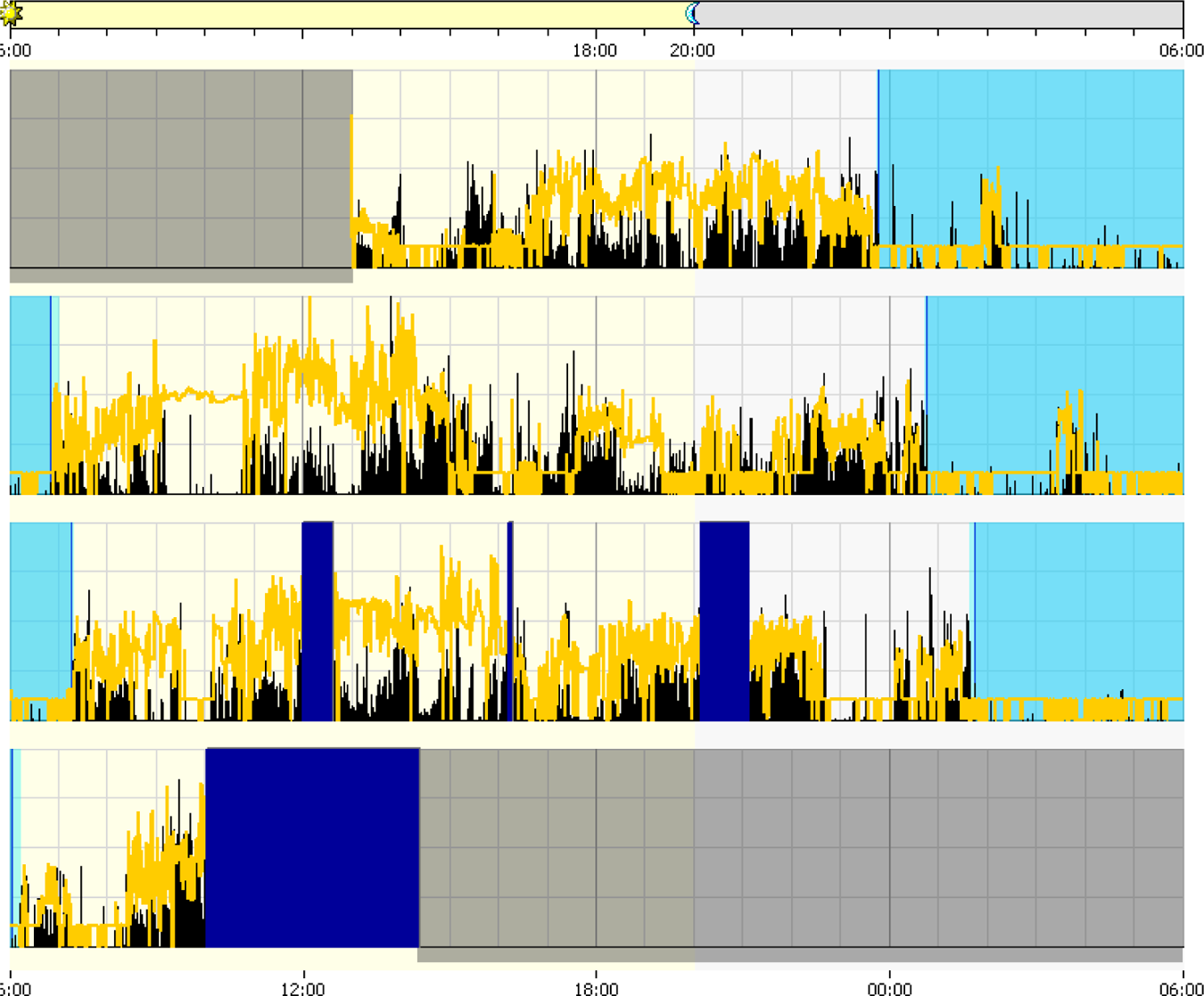Viewport: 1204px width, 996px height.
Task: Select the large dark blue block in fourth row
Action: pyautogui.click(x=312, y=848)
